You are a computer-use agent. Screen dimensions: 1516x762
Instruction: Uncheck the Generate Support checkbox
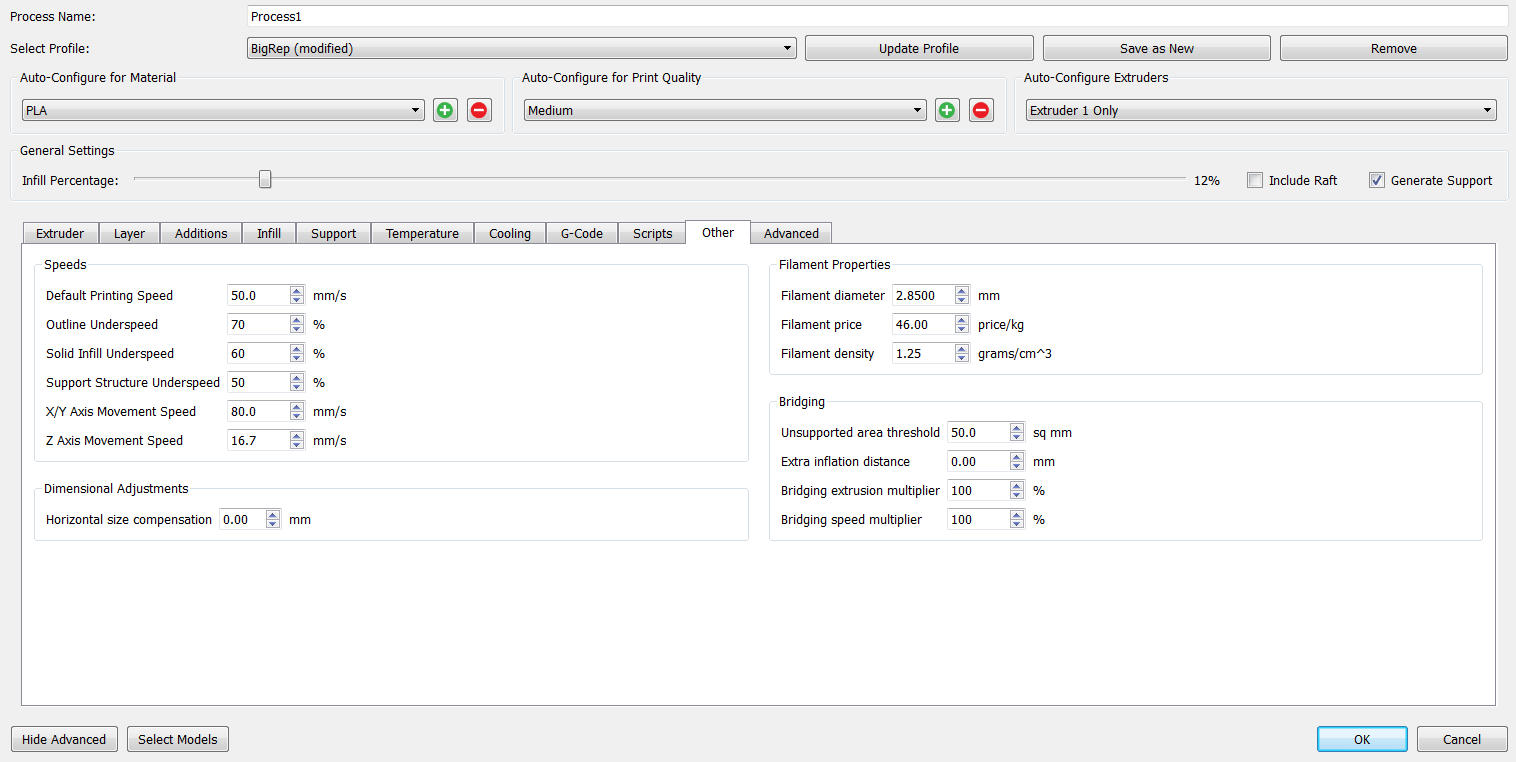[1377, 180]
